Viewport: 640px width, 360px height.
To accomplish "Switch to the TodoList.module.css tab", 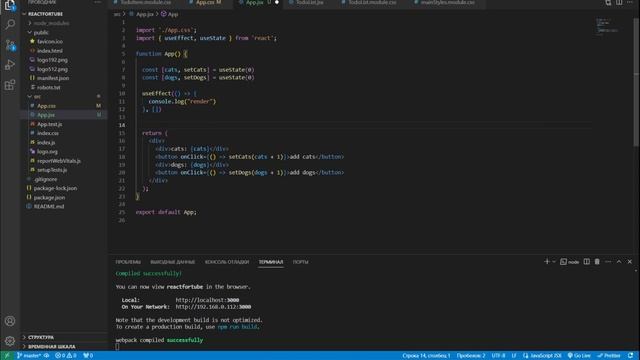I will pyautogui.click(x=372, y=2).
